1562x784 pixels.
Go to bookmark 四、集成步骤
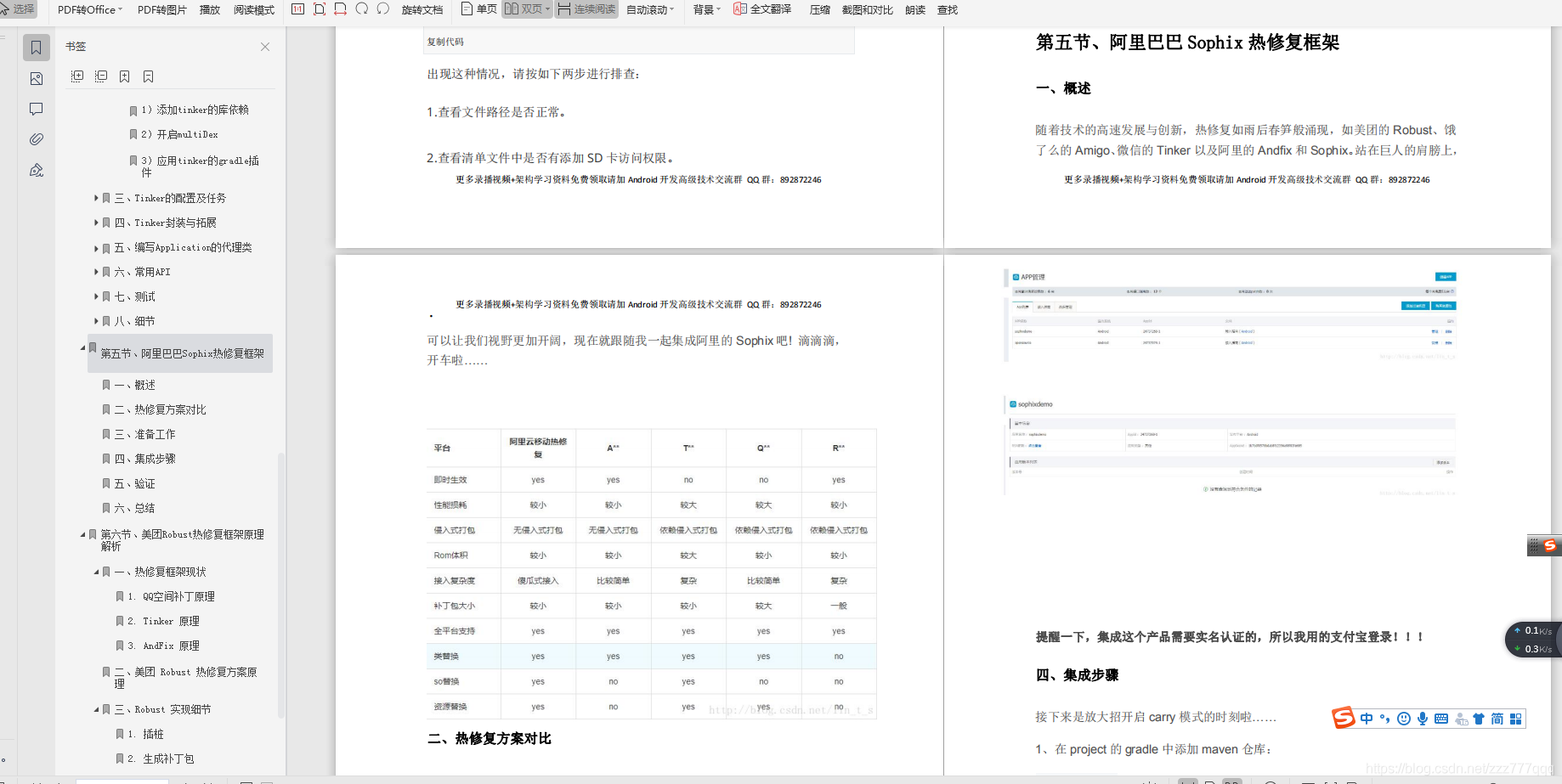click(145, 459)
